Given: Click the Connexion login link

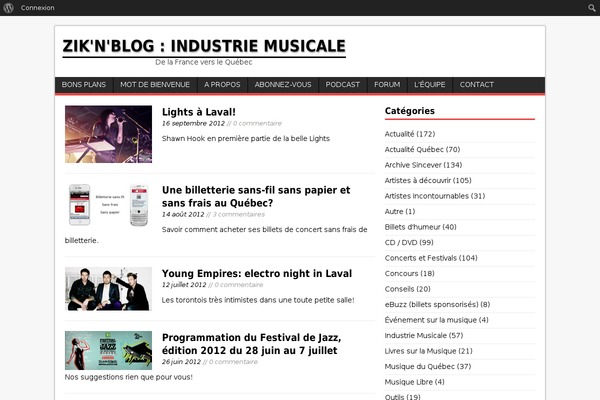Looking at the screenshot, I should tap(38, 8).
